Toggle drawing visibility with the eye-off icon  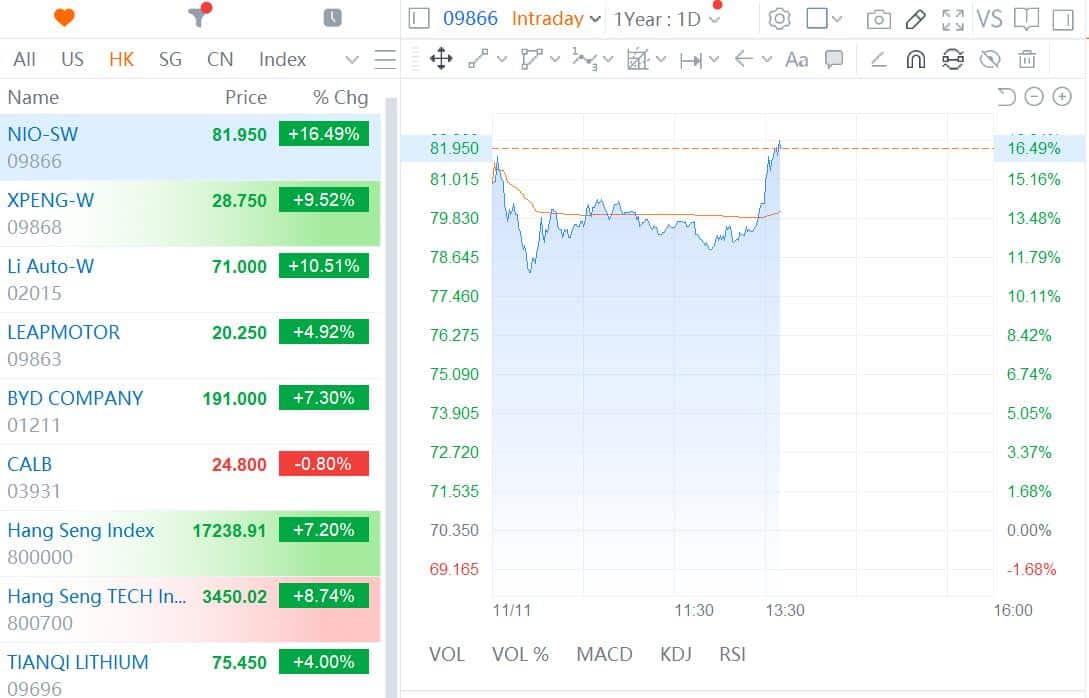point(989,60)
